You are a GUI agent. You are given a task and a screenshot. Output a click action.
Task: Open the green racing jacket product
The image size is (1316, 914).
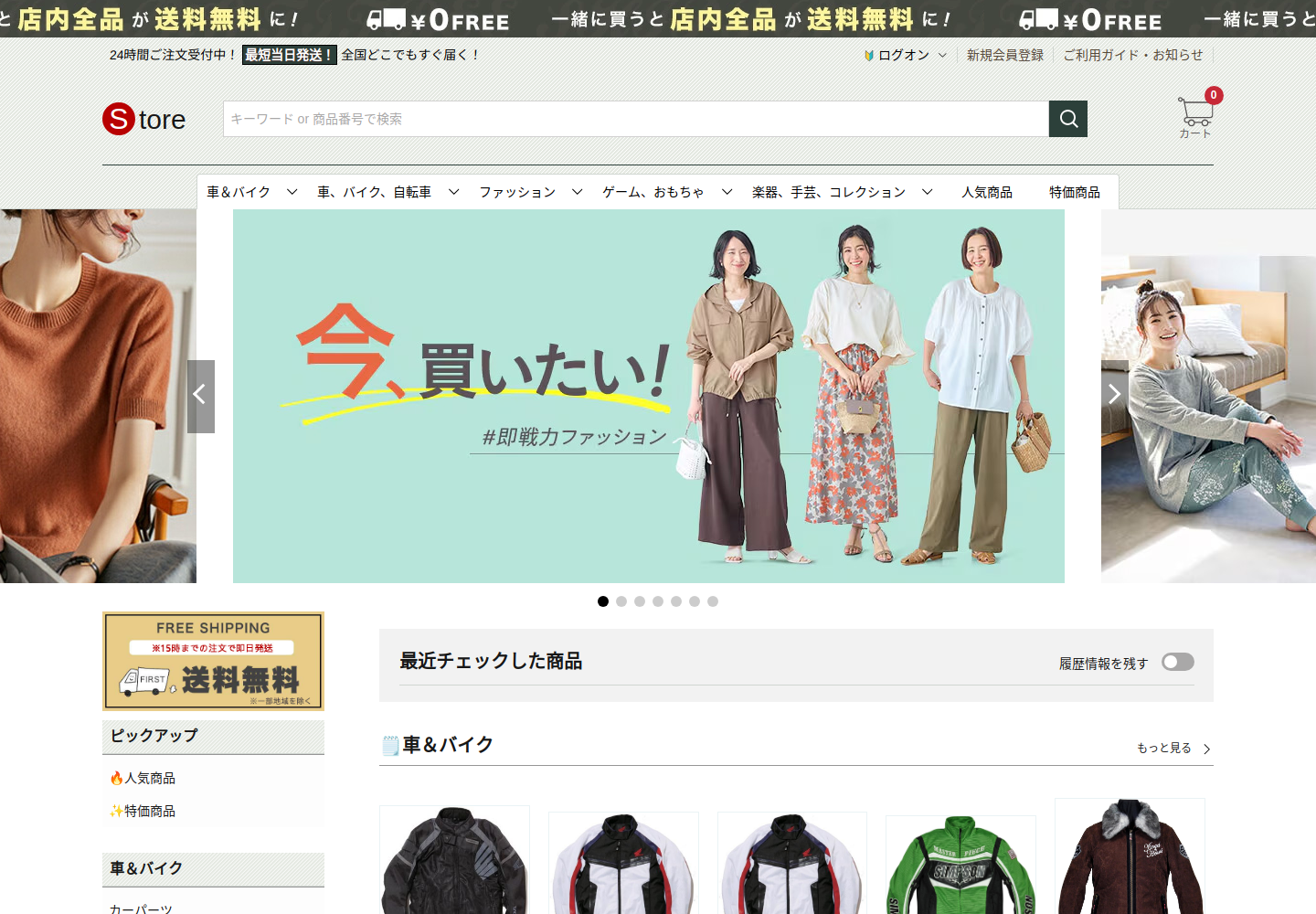[x=960, y=865]
